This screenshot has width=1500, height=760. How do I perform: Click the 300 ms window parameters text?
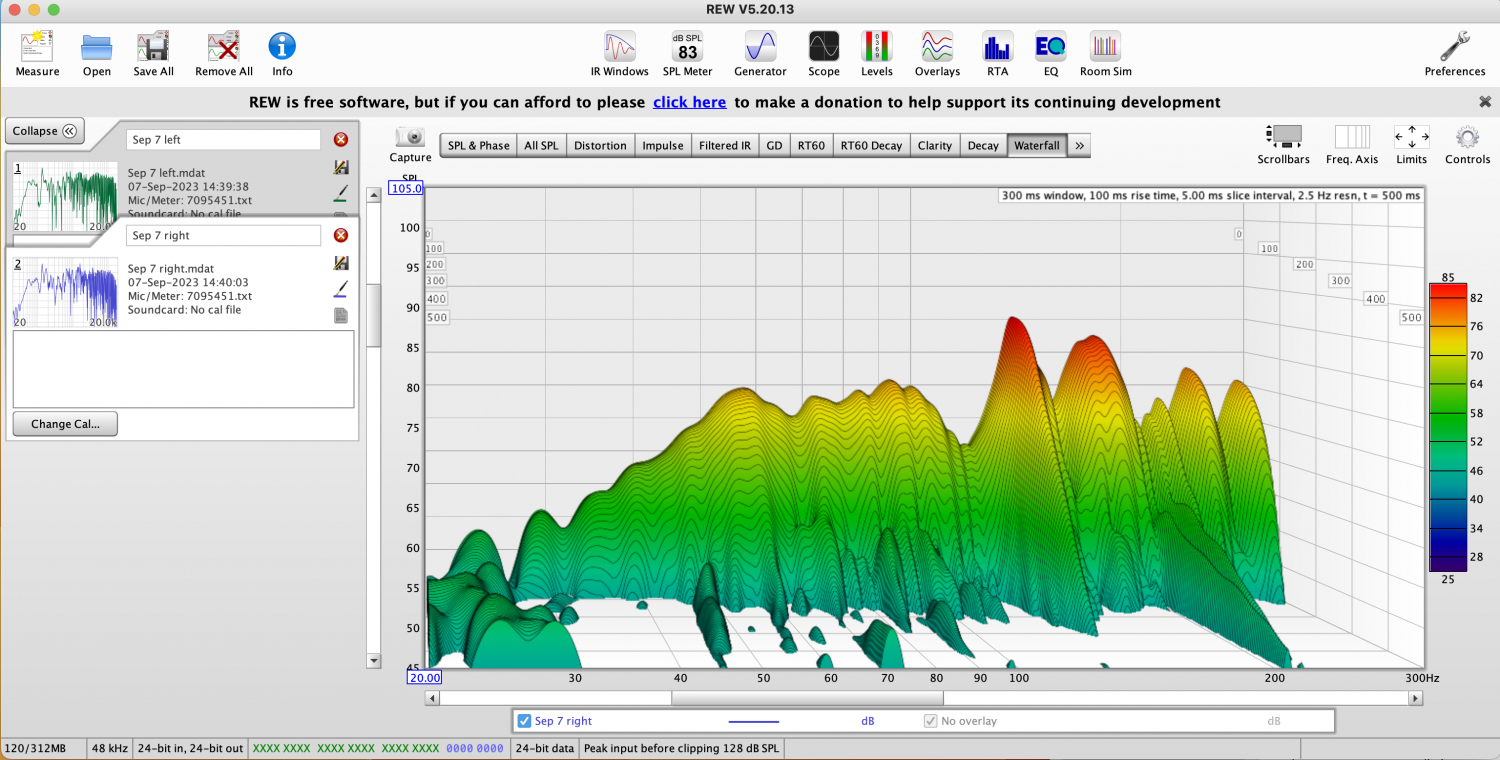tap(1210, 196)
